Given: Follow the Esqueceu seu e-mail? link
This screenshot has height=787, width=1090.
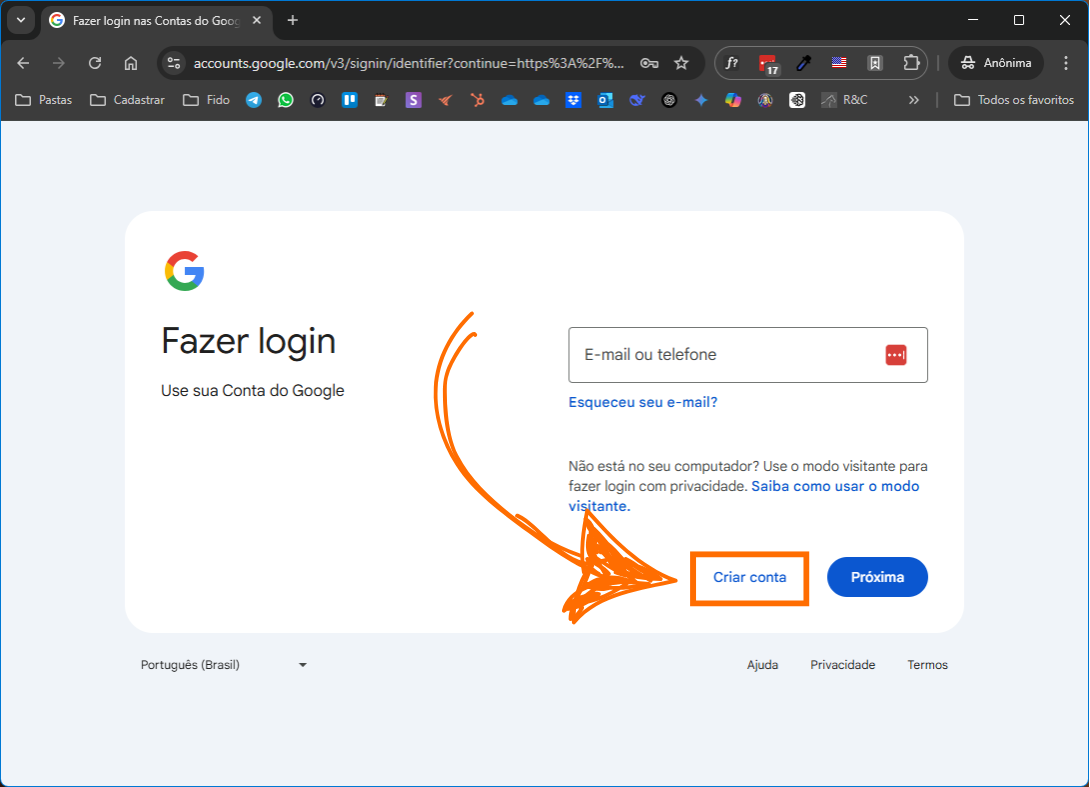Looking at the screenshot, I should coord(642,402).
